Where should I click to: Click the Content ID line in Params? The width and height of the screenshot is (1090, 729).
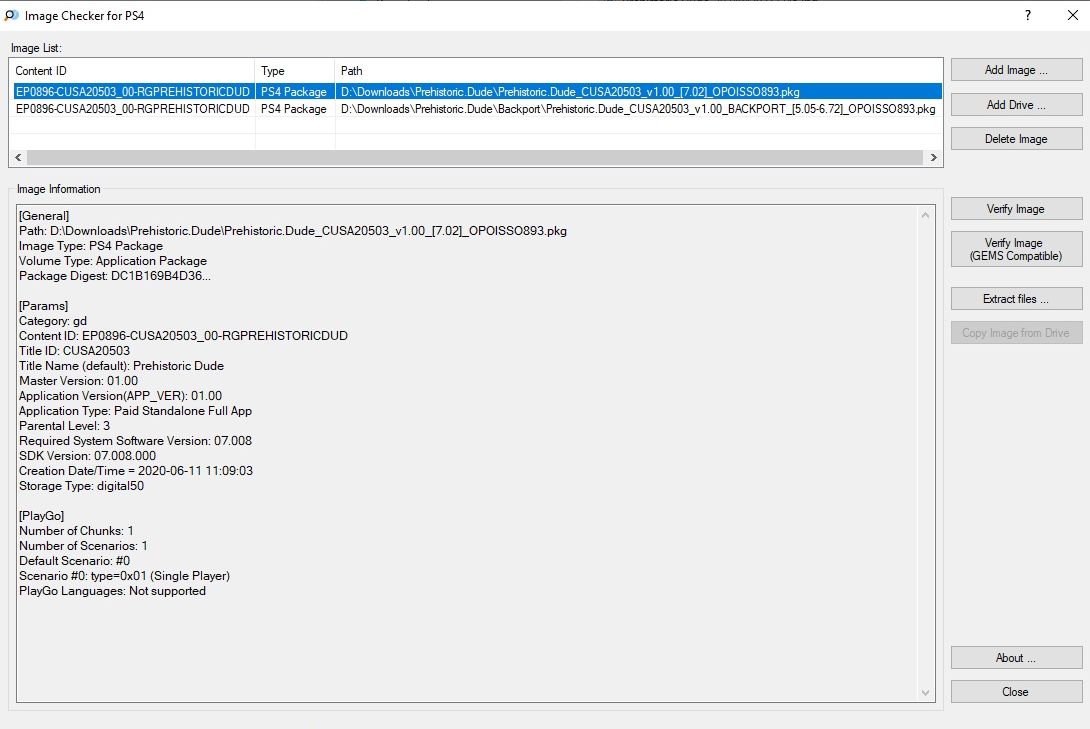coord(184,336)
